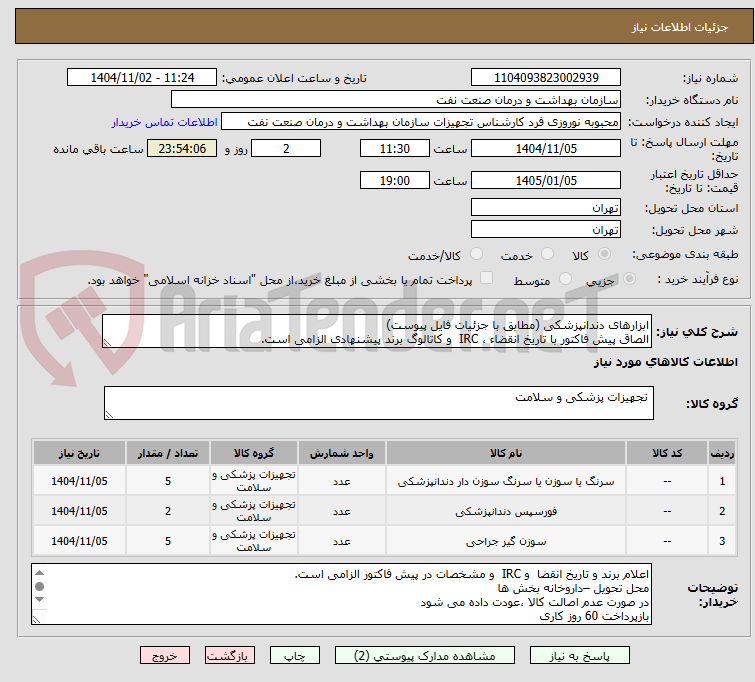Click the response deadline date 1404/11/05 field
The image size is (755, 682).
[x=546, y=148]
